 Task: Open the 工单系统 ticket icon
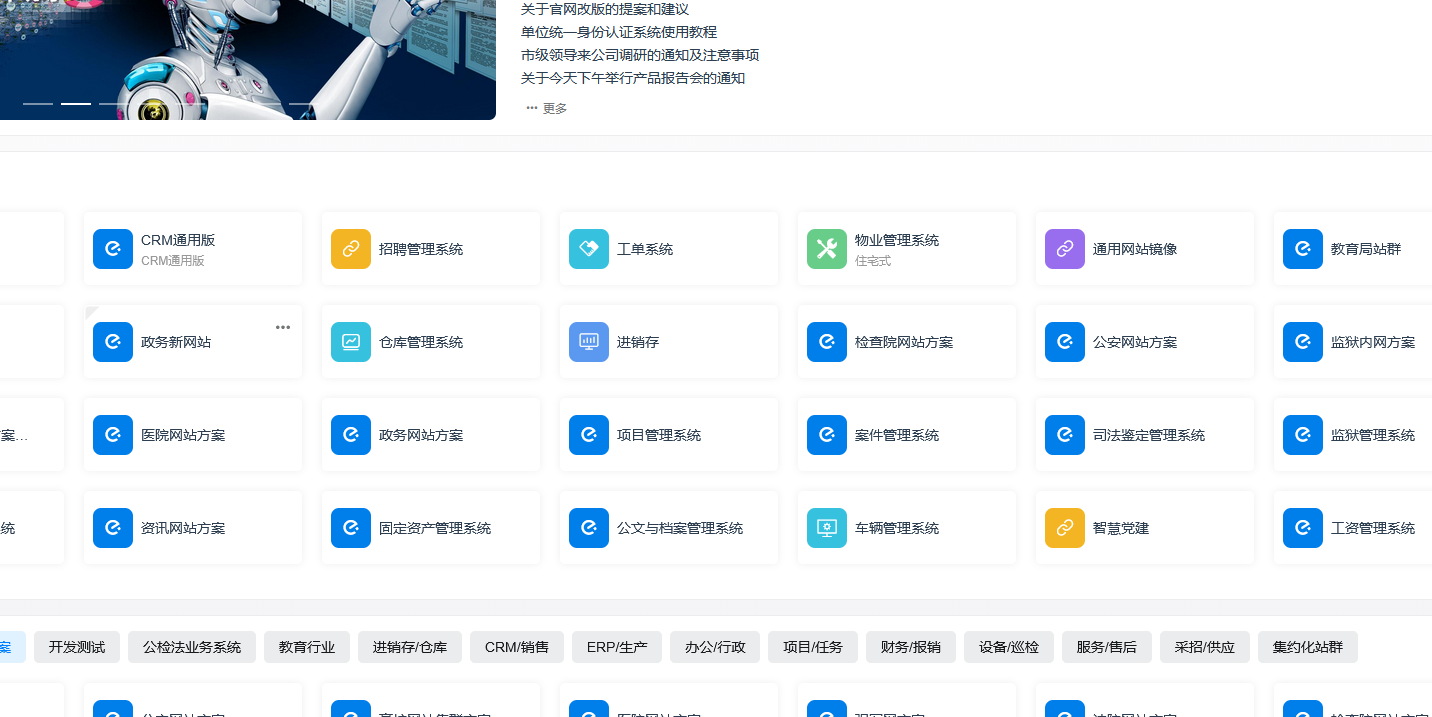[589, 249]
